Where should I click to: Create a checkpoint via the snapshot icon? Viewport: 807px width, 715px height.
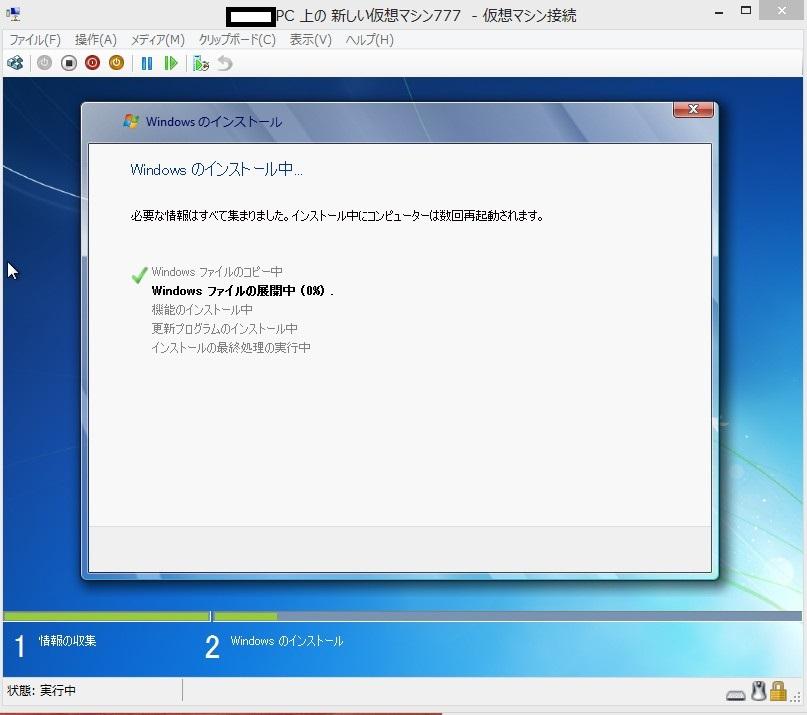point(201,63)
